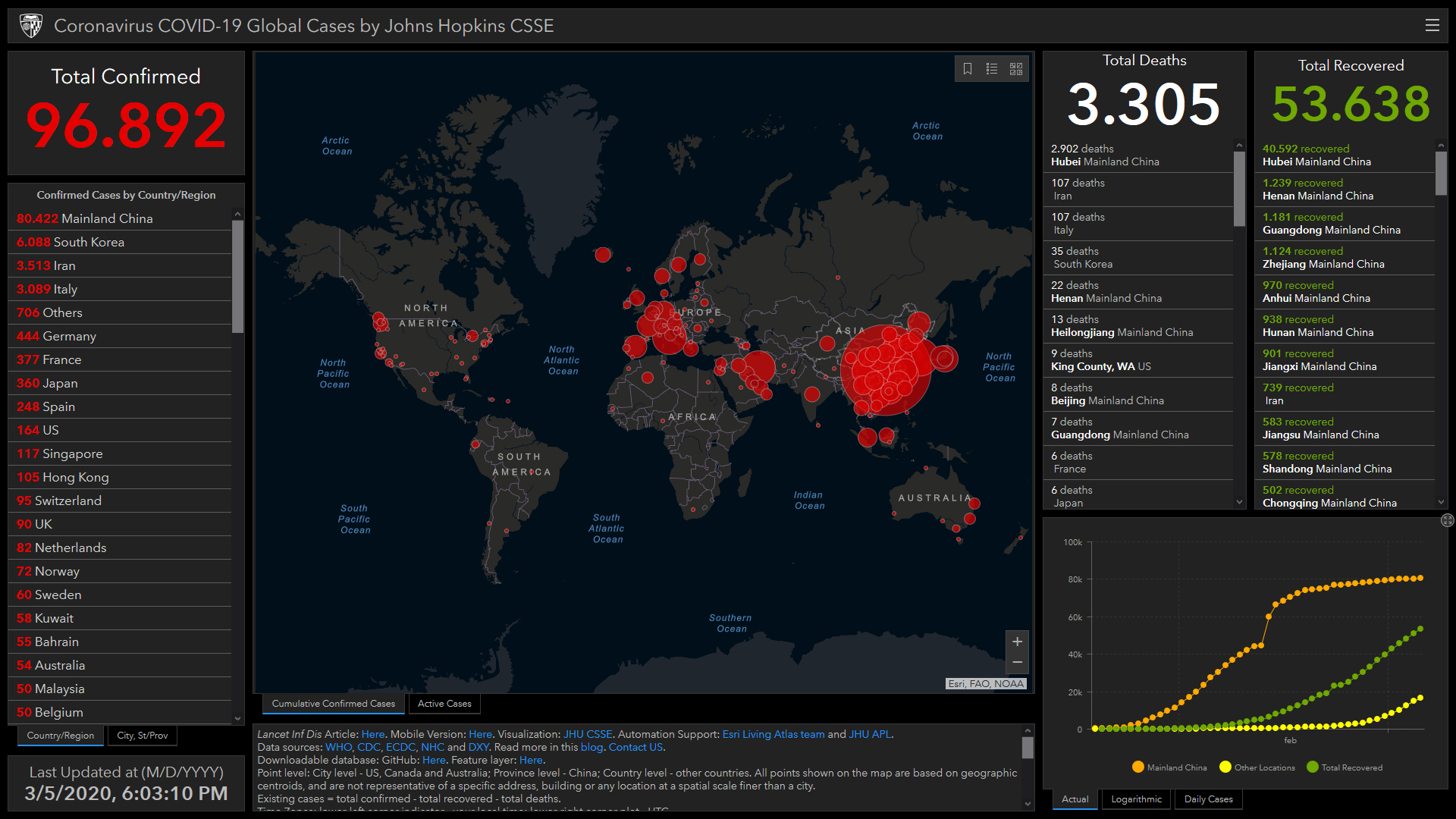Select Hubei 40.592 recovered entry
Screen dimensions: 1456x819
click(1345, 155)
